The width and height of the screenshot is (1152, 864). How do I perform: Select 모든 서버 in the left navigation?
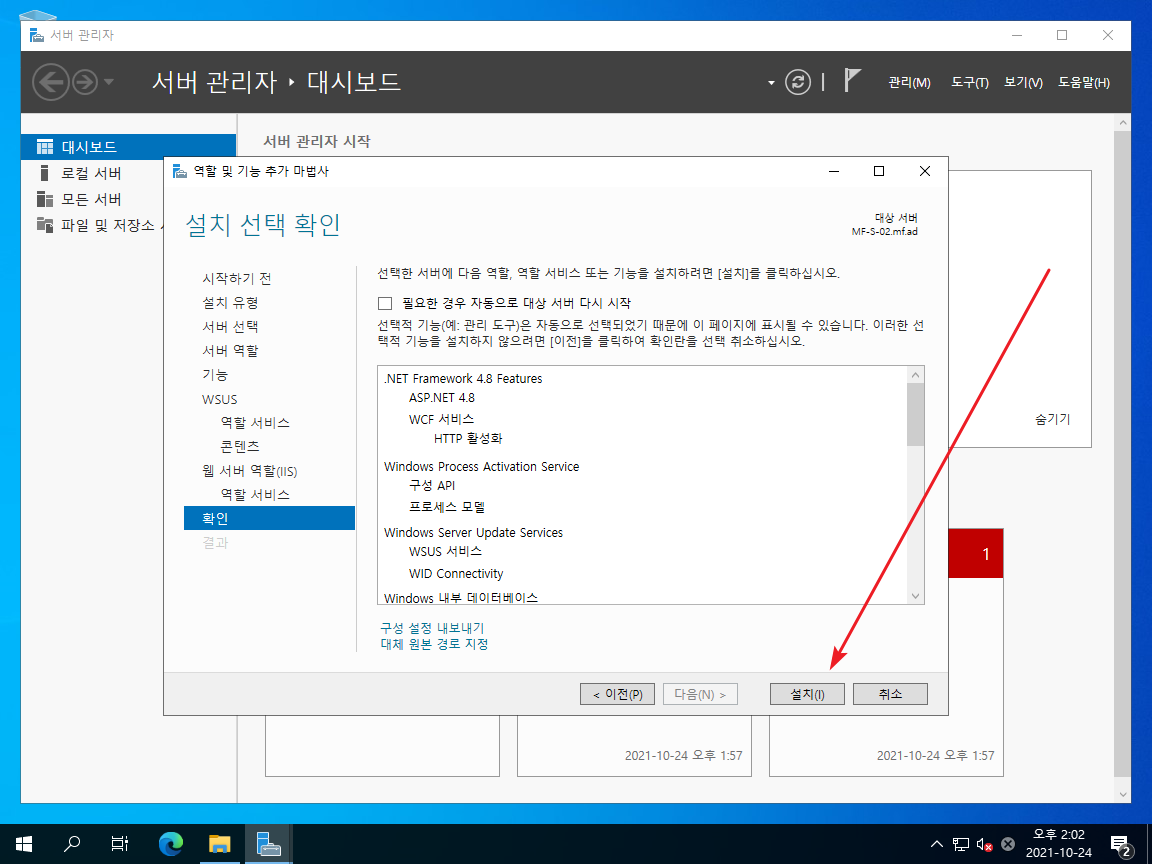(x=92, y=200)
